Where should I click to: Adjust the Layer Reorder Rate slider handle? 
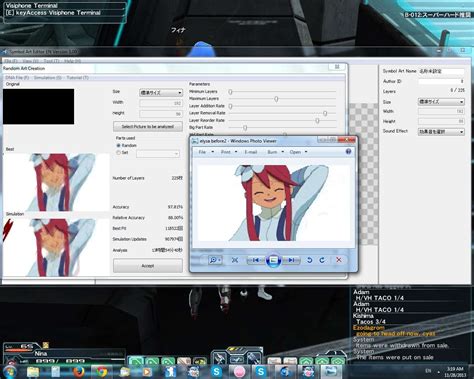click(x=317, y=121)
